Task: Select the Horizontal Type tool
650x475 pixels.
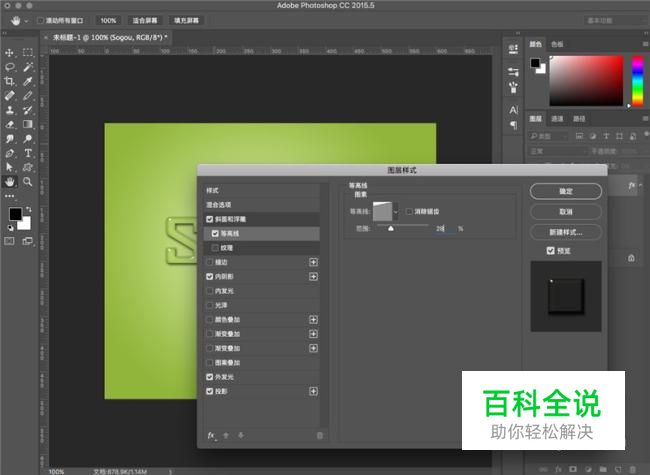Action: [x=28, y=153]
